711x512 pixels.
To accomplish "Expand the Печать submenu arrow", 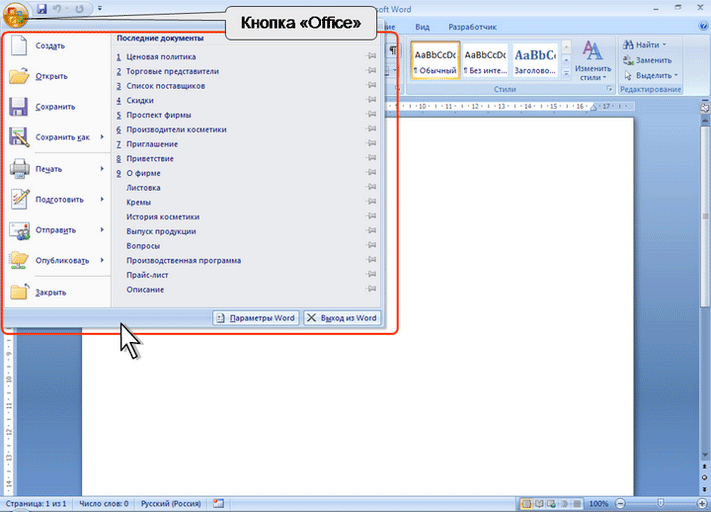I will (x=102, y=169).
